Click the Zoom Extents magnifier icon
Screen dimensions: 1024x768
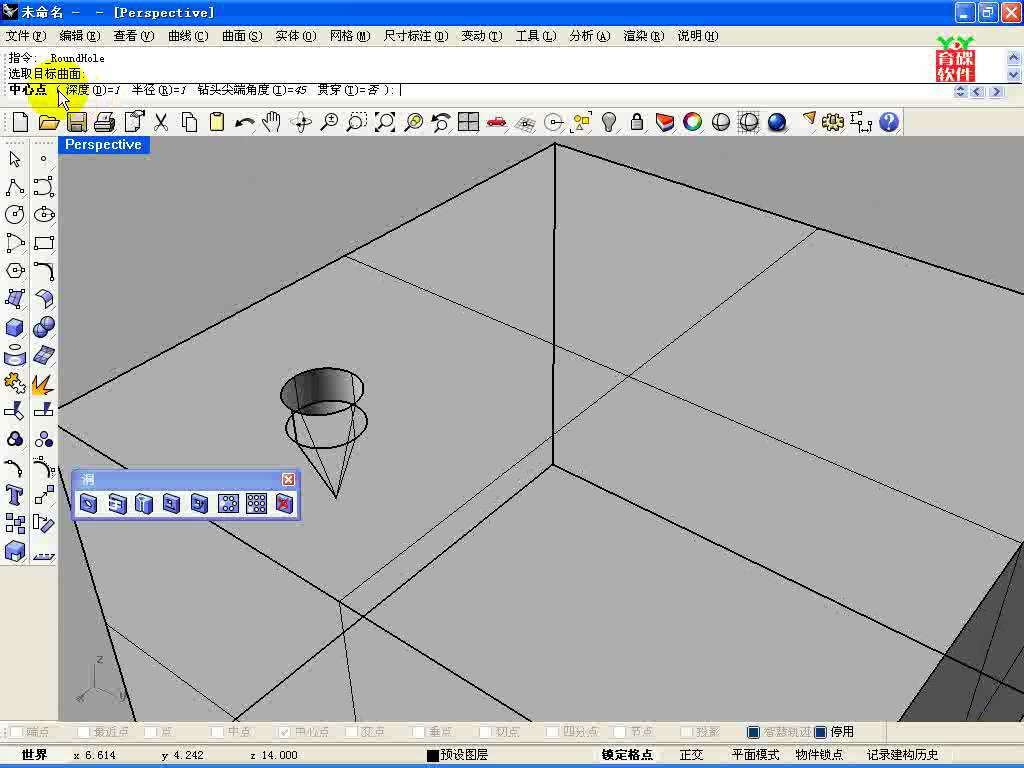(385, 122)
